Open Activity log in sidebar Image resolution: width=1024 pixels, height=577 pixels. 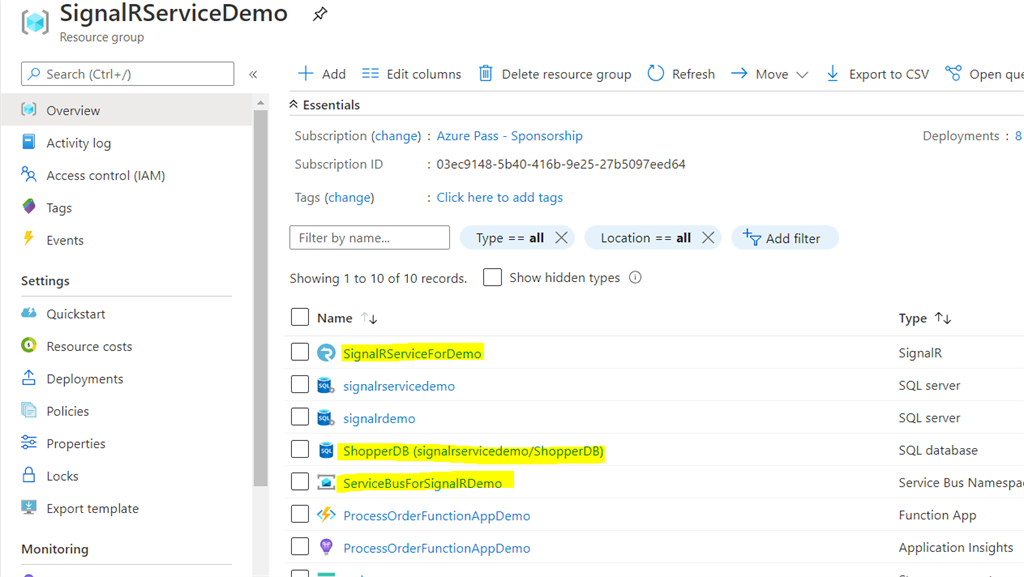[78, 143]
